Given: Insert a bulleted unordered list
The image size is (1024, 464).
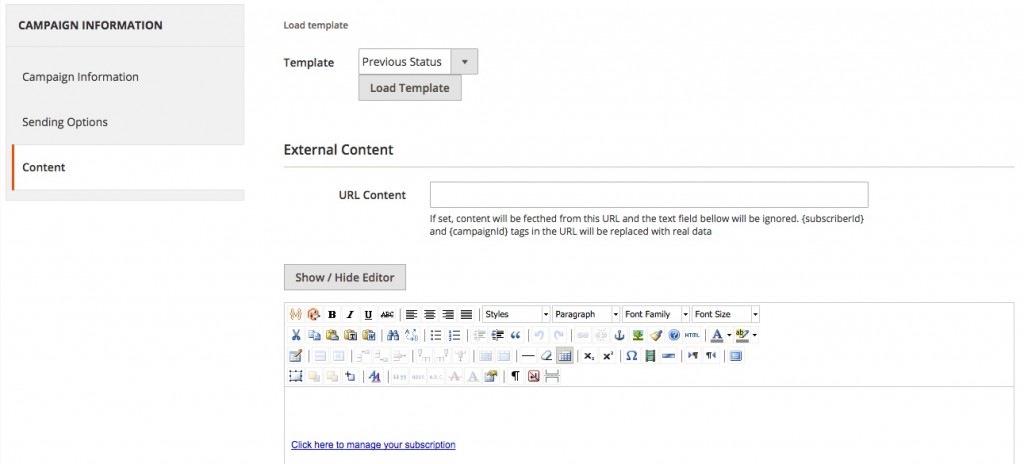Looking at the screenshot, I should (x=436, y=335).
